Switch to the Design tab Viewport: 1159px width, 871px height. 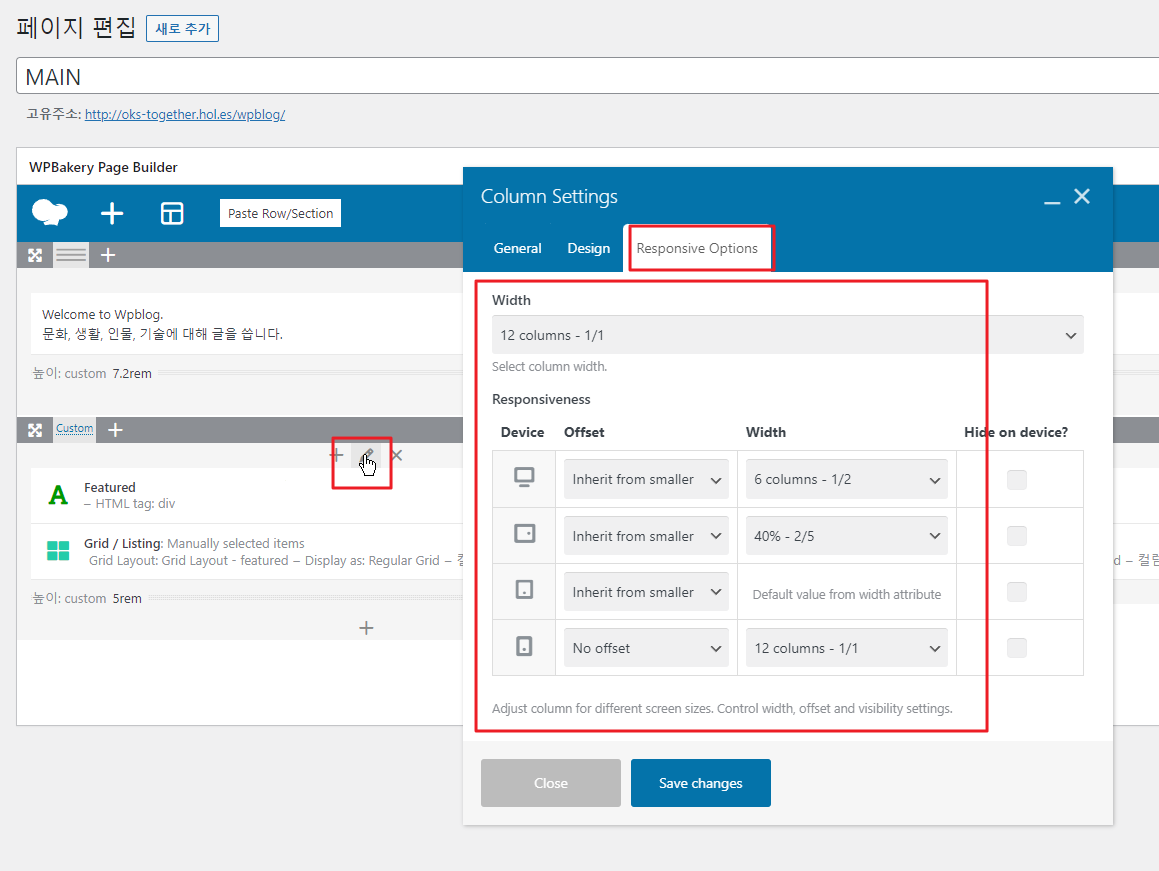click(x=588, y=248)
